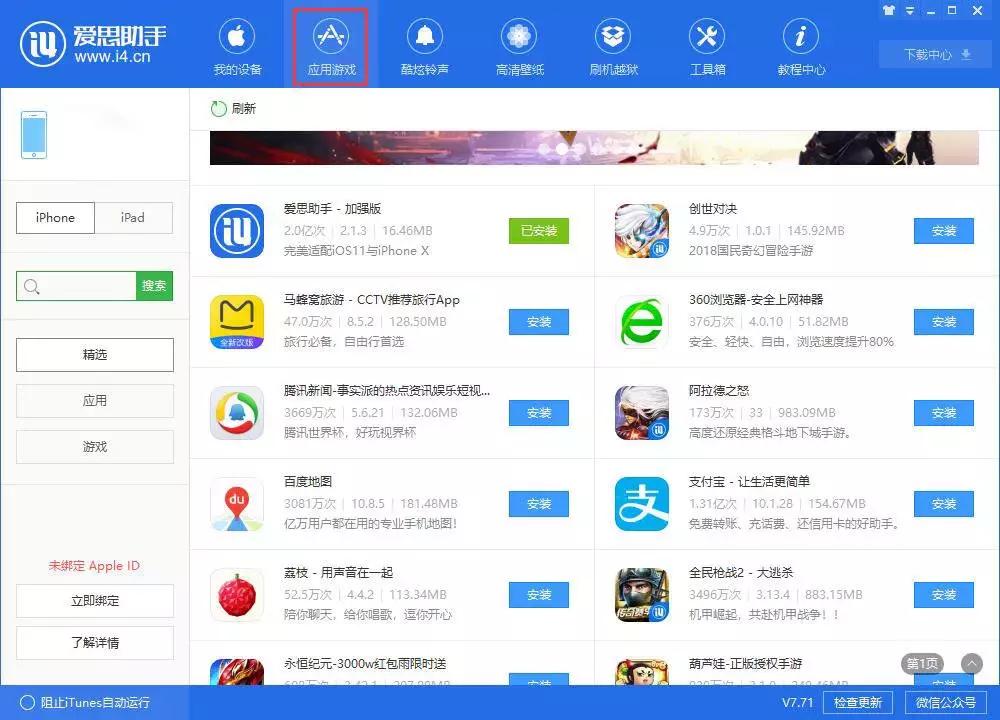Click 立即绑定 to bind Apple ID
The width and height of the screenshot is (1000, 720).
[x=94, y=601]
